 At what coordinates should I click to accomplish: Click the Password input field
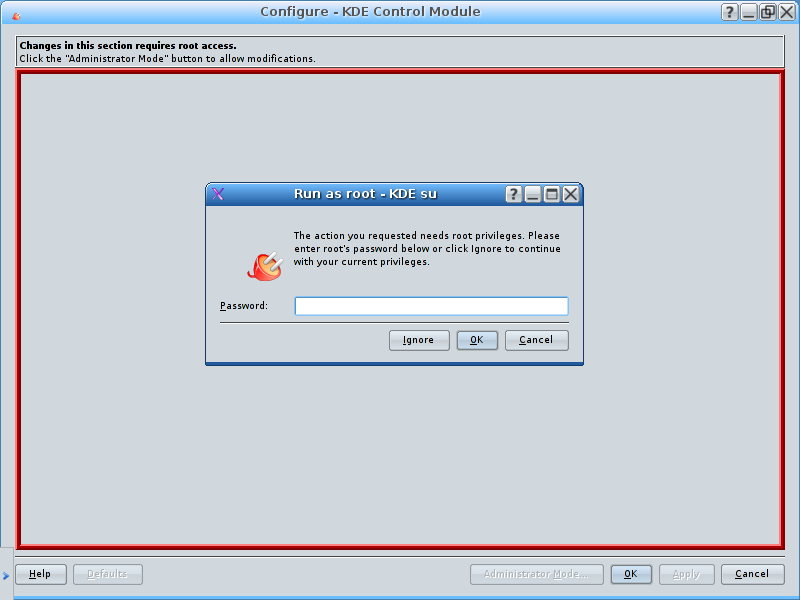tap(431, 306)
